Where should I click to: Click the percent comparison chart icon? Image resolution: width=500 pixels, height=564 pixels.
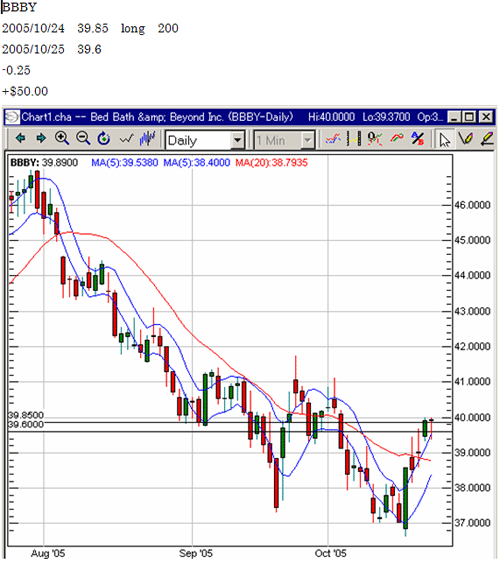point(374,139)
